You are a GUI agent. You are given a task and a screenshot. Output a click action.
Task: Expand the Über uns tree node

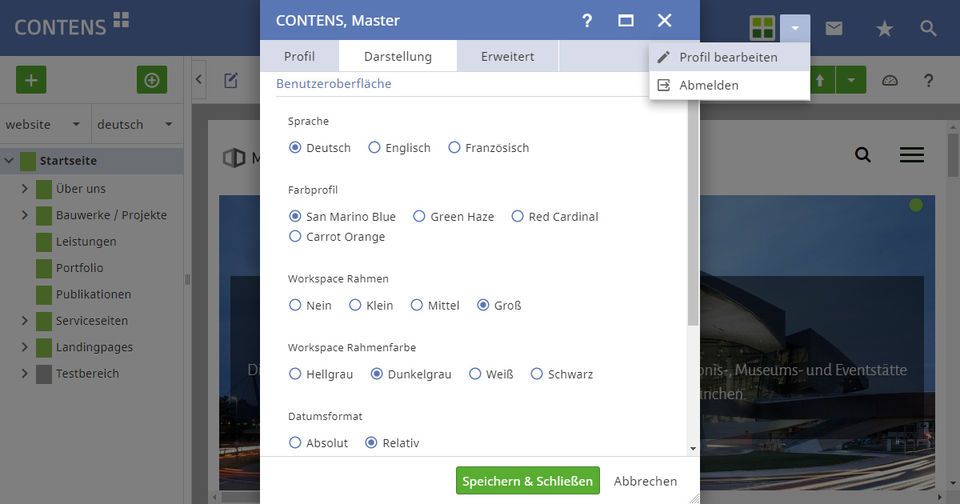[x=25, y=188]
